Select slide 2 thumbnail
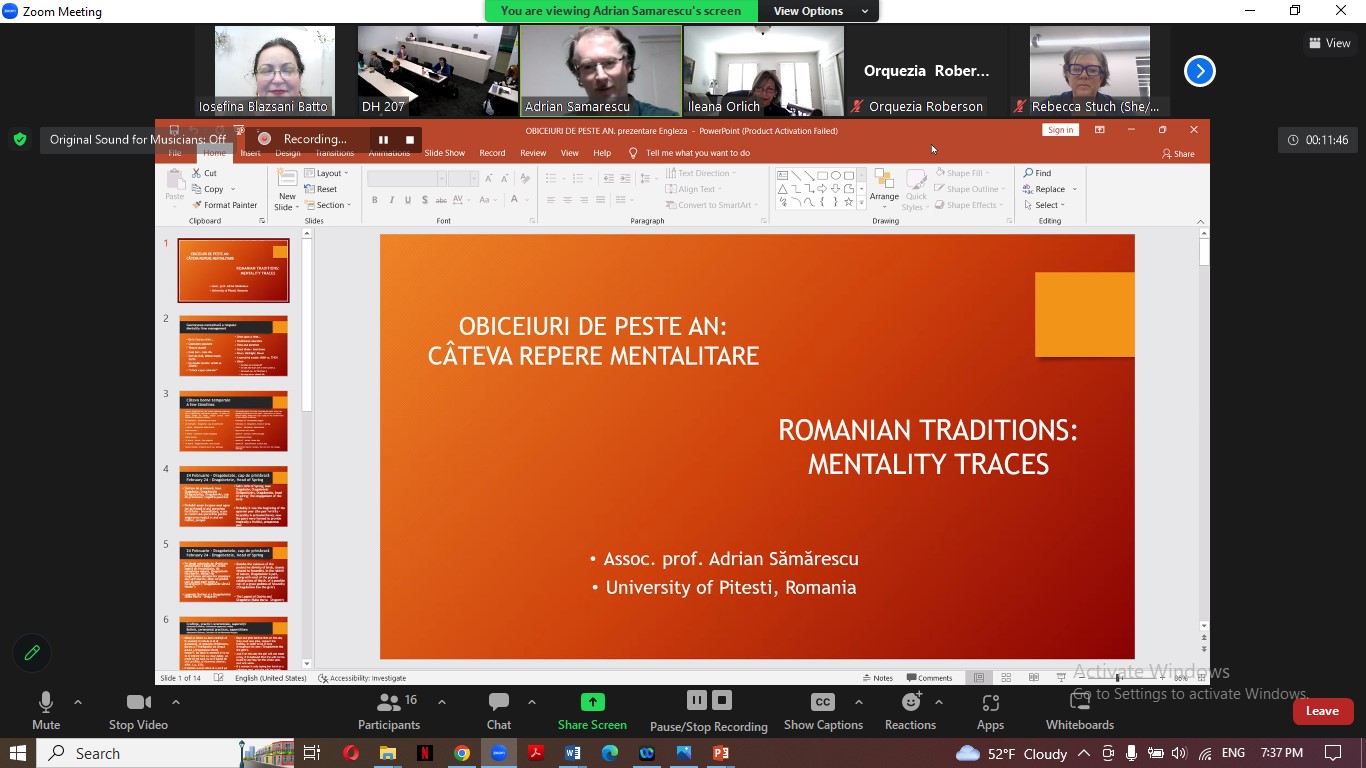Image resolution: width=1366 pixels, height=768 pixels. click(233, 345)
